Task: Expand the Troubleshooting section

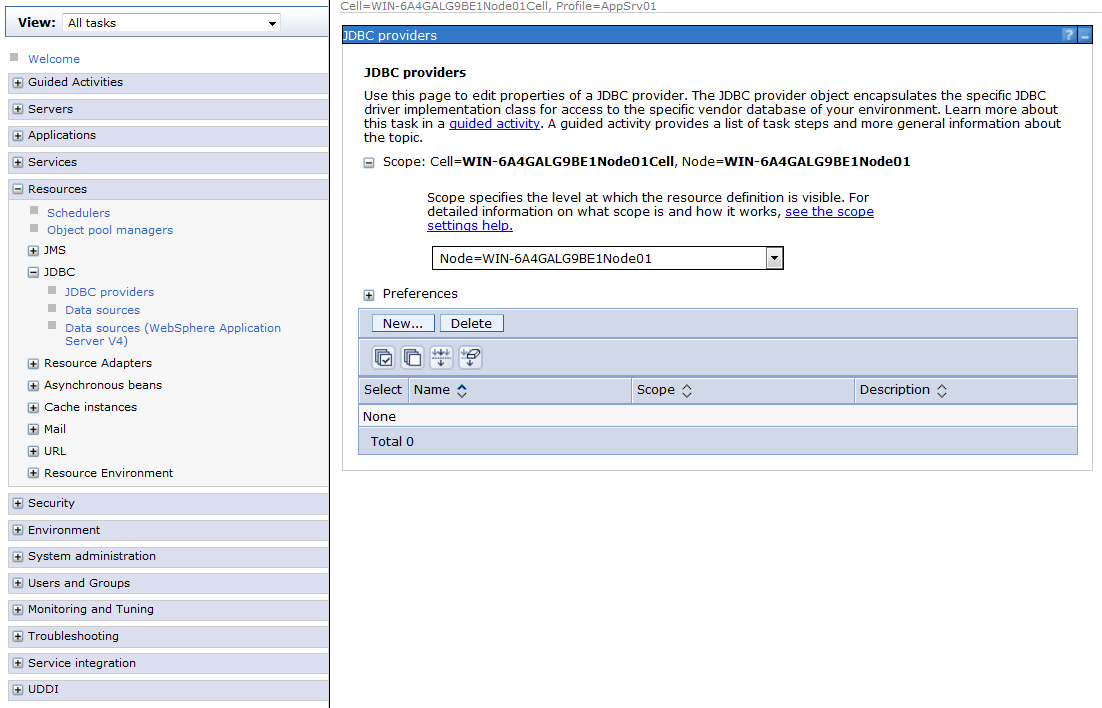Action: click(x=18, y=636)
